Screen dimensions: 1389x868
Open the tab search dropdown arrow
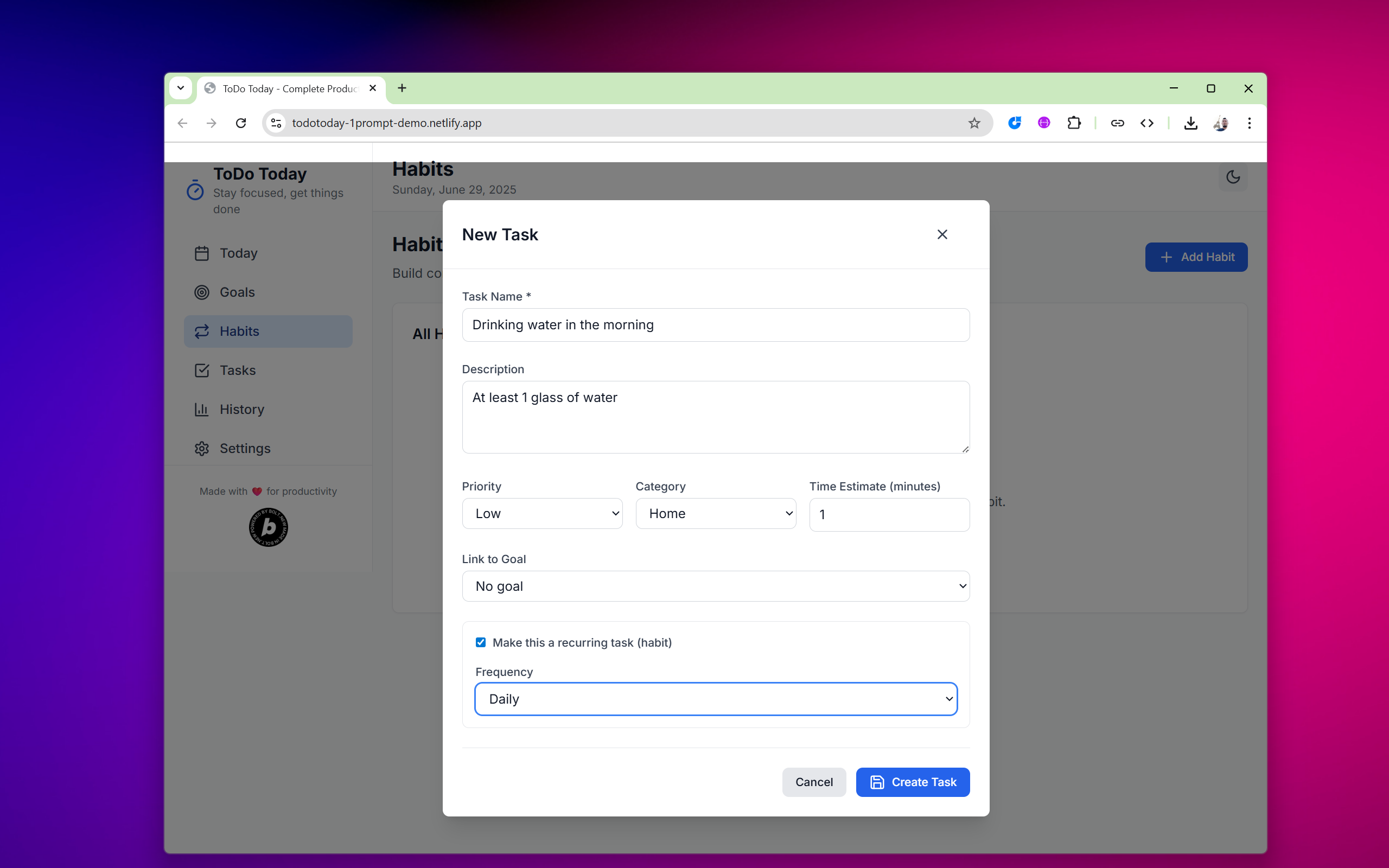181,88
